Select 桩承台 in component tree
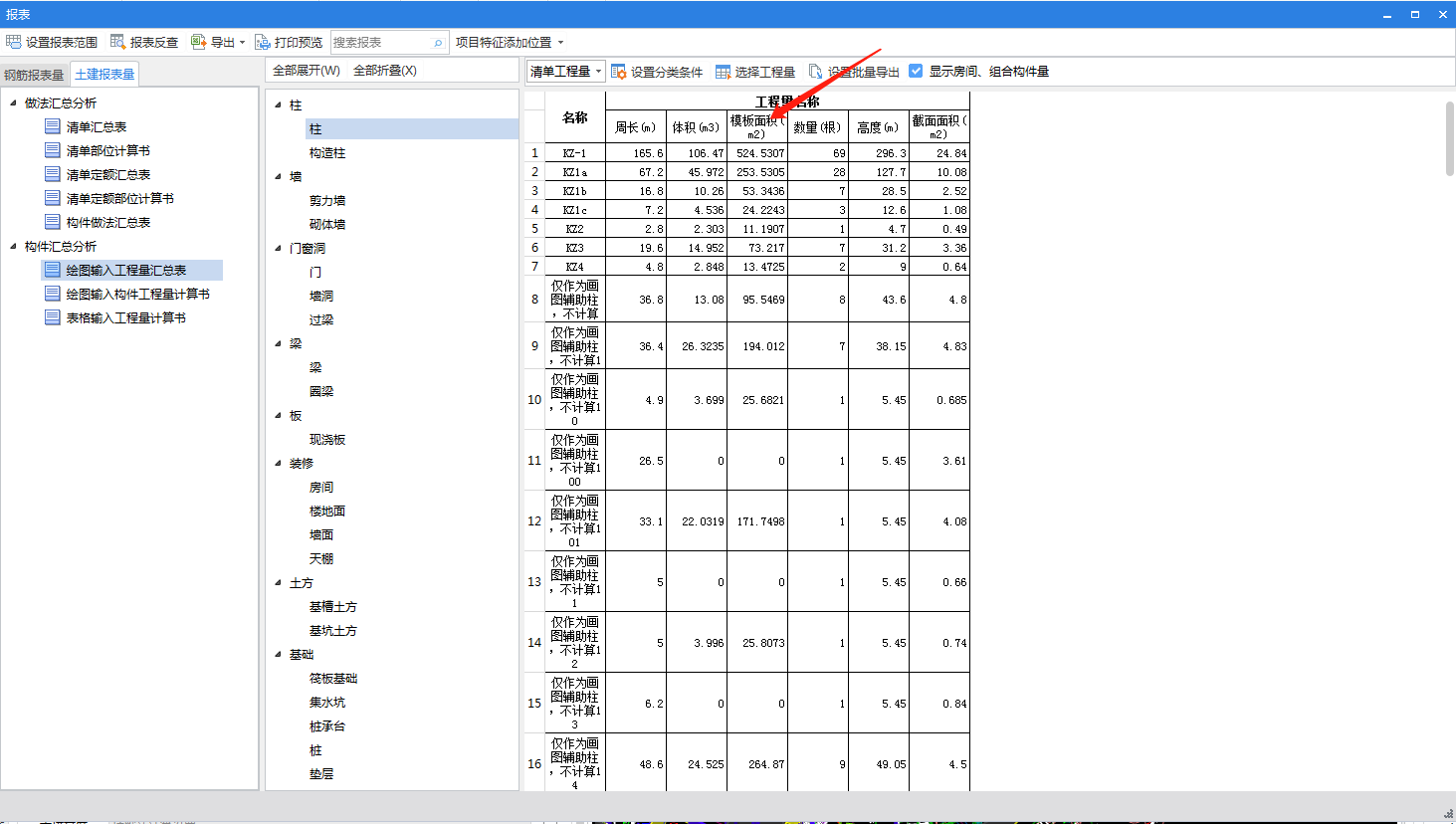This screenshot has height=824, width=1456. [x=327, y=725]
